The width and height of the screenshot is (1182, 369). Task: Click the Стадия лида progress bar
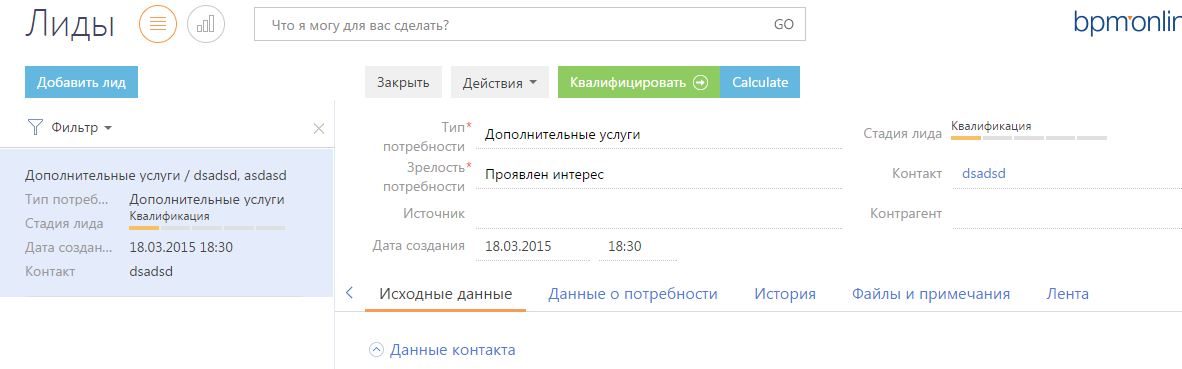tap(1029, 138)
